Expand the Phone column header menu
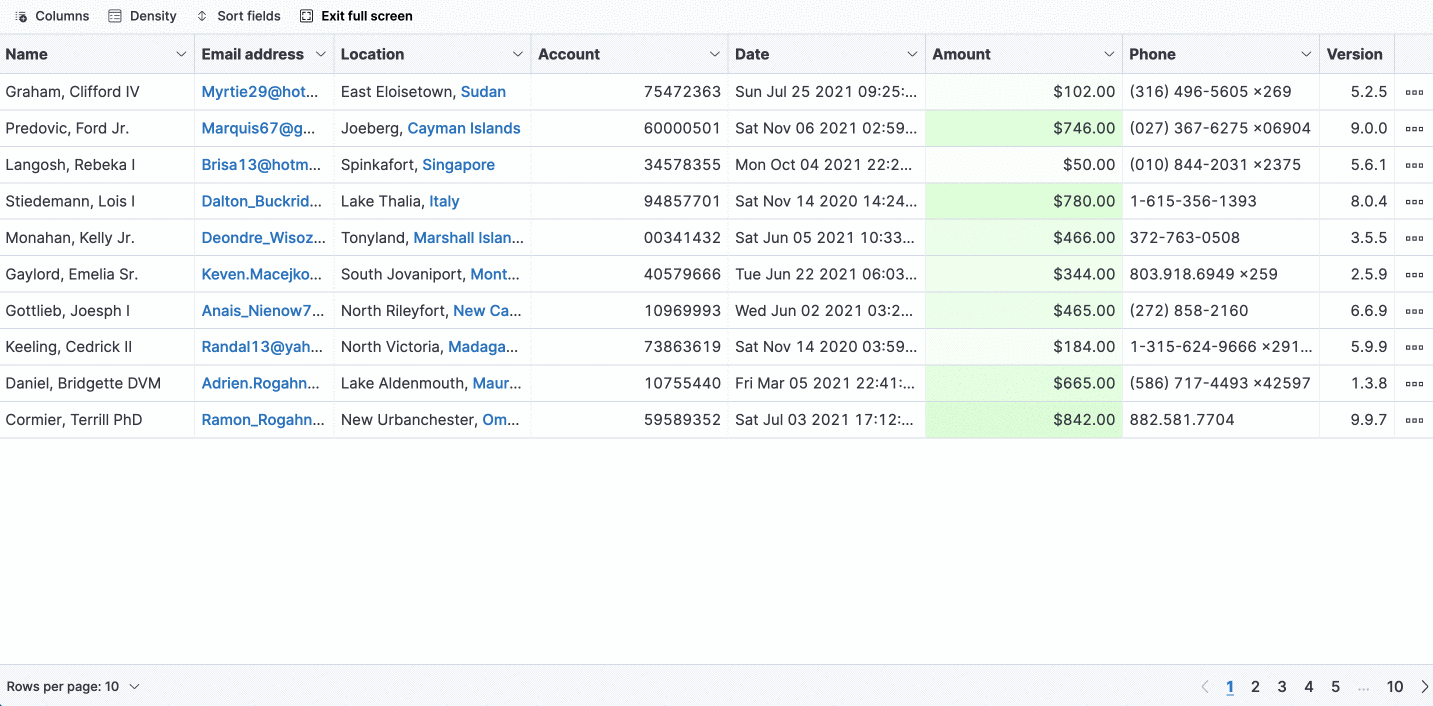 (1306, 54)
